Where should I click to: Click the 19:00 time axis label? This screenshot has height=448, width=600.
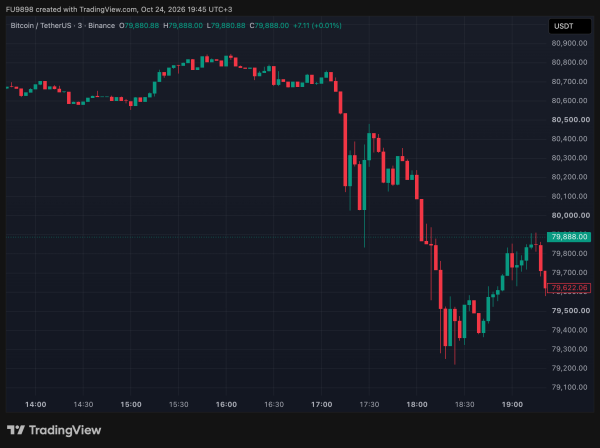pos(512,404)
